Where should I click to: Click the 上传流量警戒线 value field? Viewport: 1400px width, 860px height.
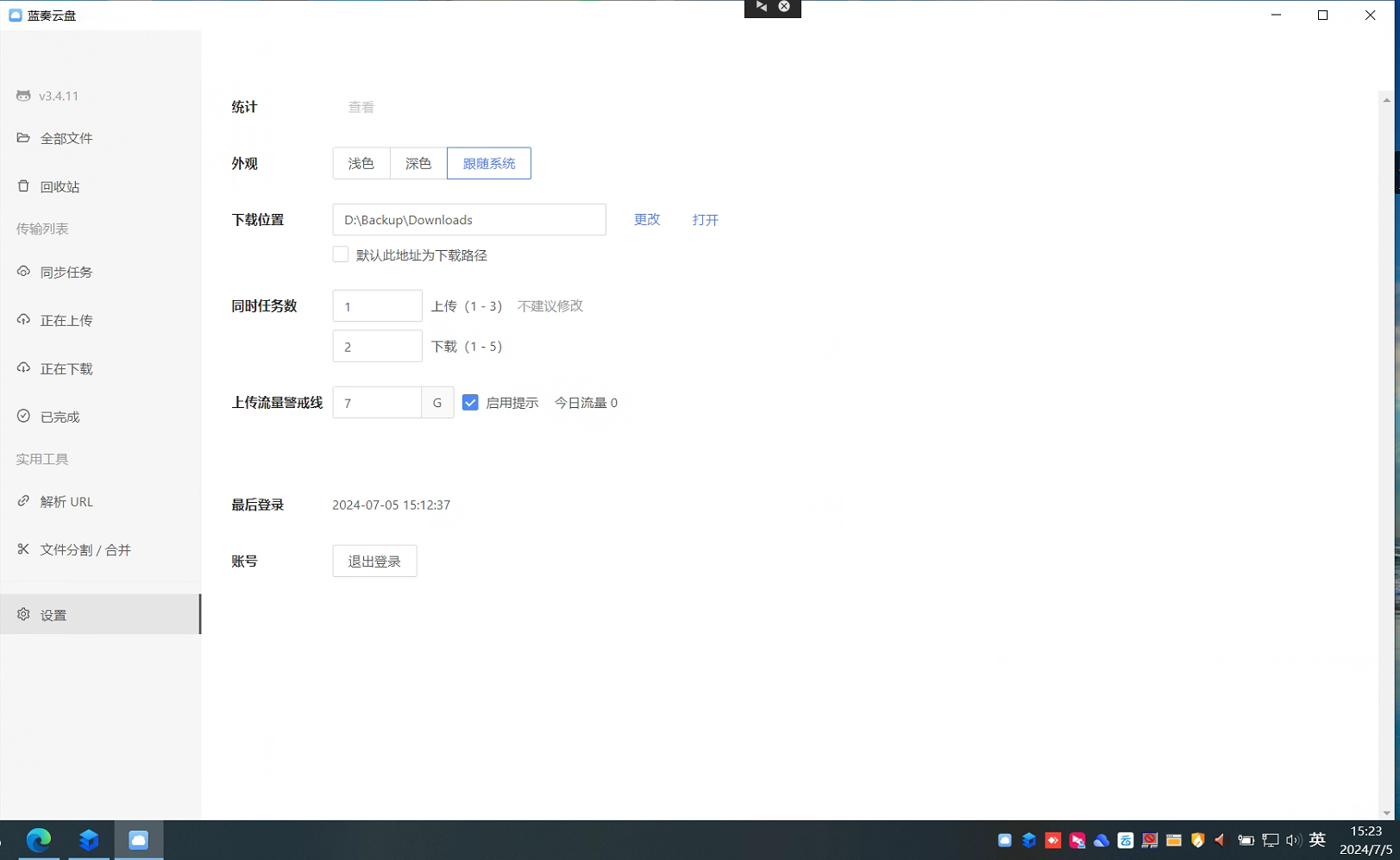click(x=377, y=403)
